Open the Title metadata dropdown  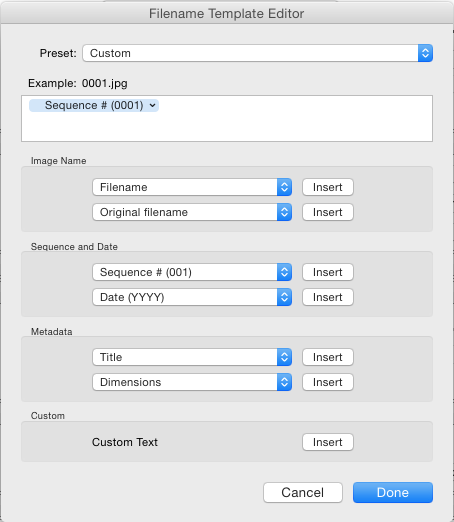pyautogui.click(x=192, y=357)
